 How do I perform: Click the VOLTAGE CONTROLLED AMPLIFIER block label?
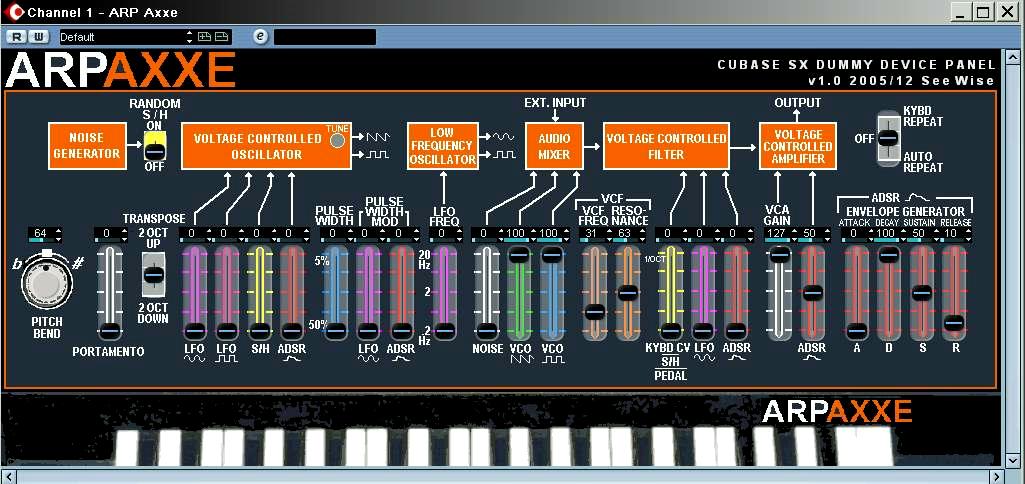click(798, 146)
